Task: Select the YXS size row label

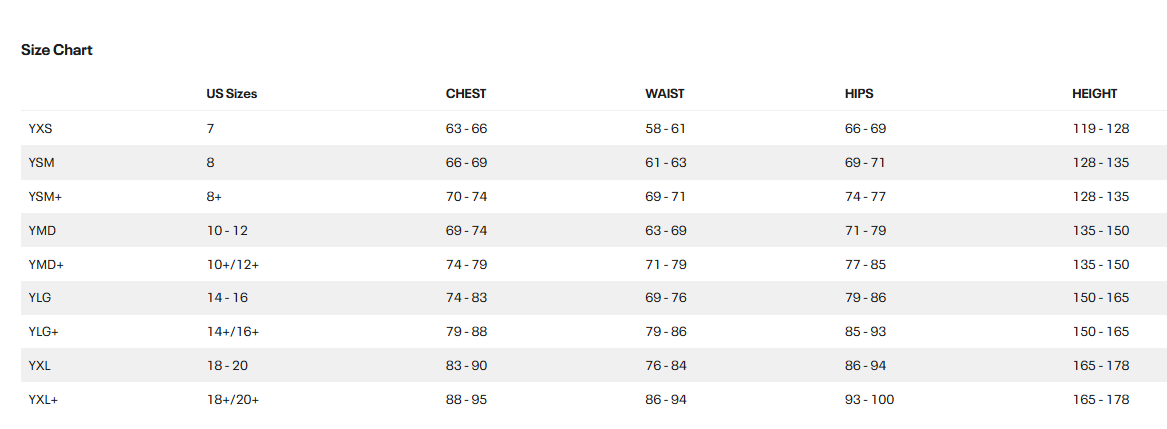Action: click(x=41, y=129)
